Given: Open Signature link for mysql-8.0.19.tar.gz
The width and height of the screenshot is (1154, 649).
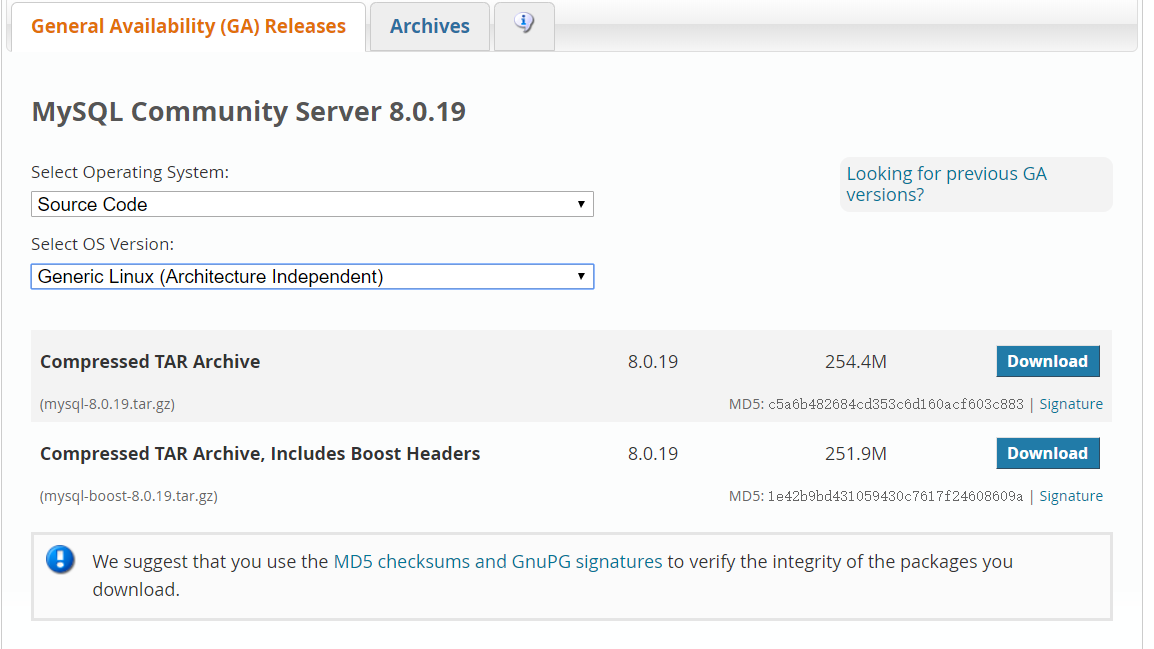Looking at the screenshot, I should pos(1071,404).
